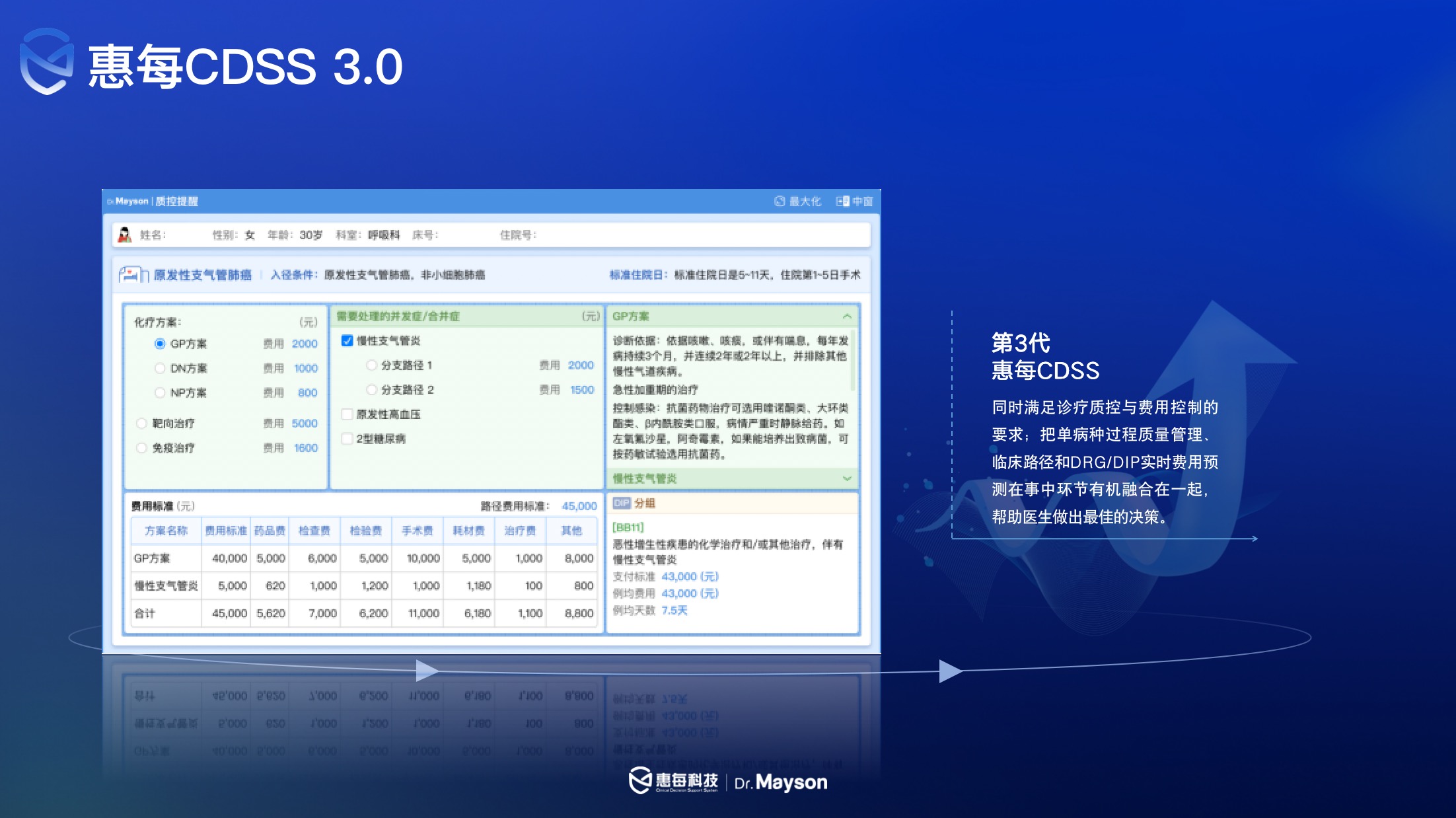Click the 分支路径 2 fee value 1500
The width and height of the screenshot is (1456, 818).
(582, 390)
